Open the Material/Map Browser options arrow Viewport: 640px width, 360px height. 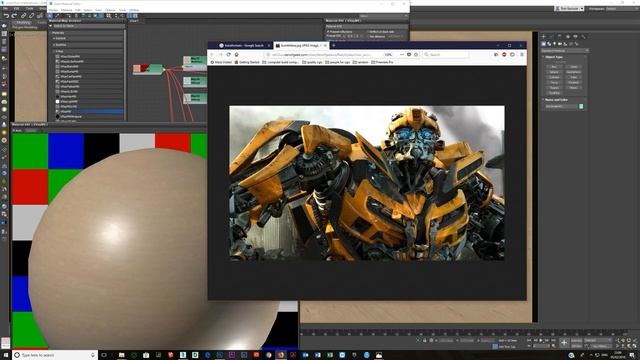coord(51,26)
